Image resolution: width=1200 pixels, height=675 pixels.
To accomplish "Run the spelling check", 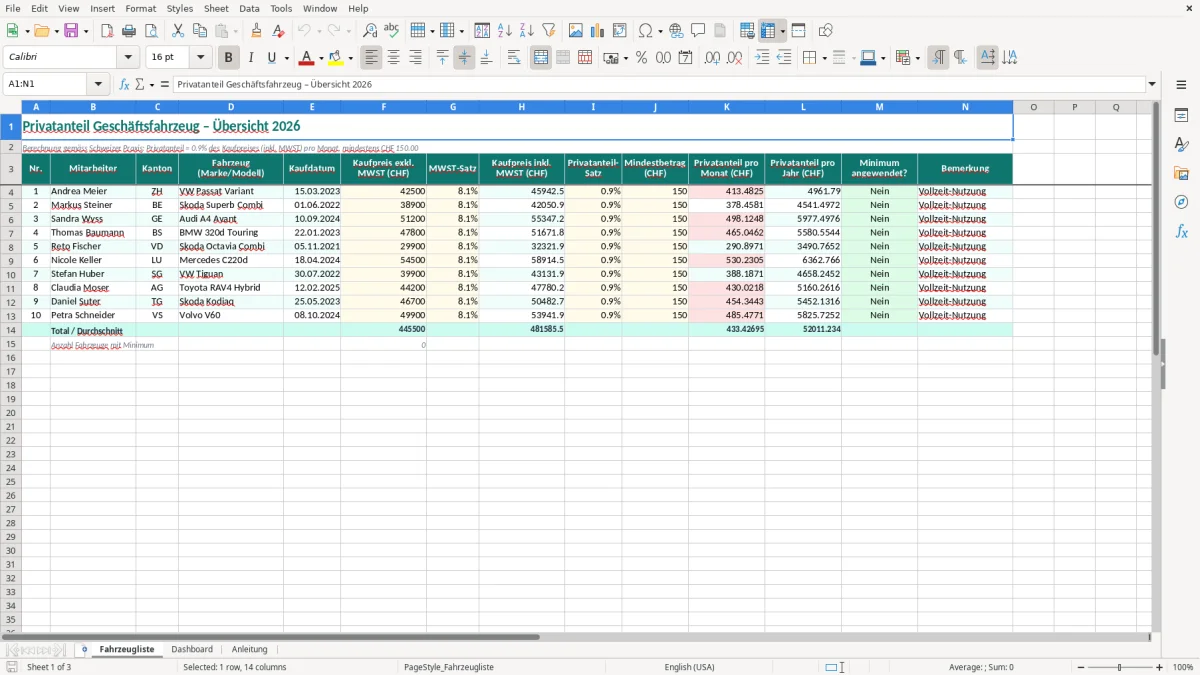I will [392, 31].
